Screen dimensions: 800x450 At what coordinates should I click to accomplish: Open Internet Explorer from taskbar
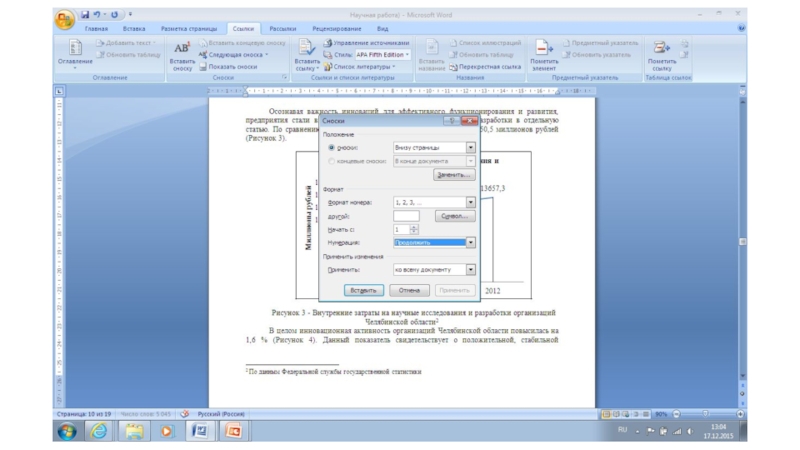pyautogui.click(x=99, y=431)
